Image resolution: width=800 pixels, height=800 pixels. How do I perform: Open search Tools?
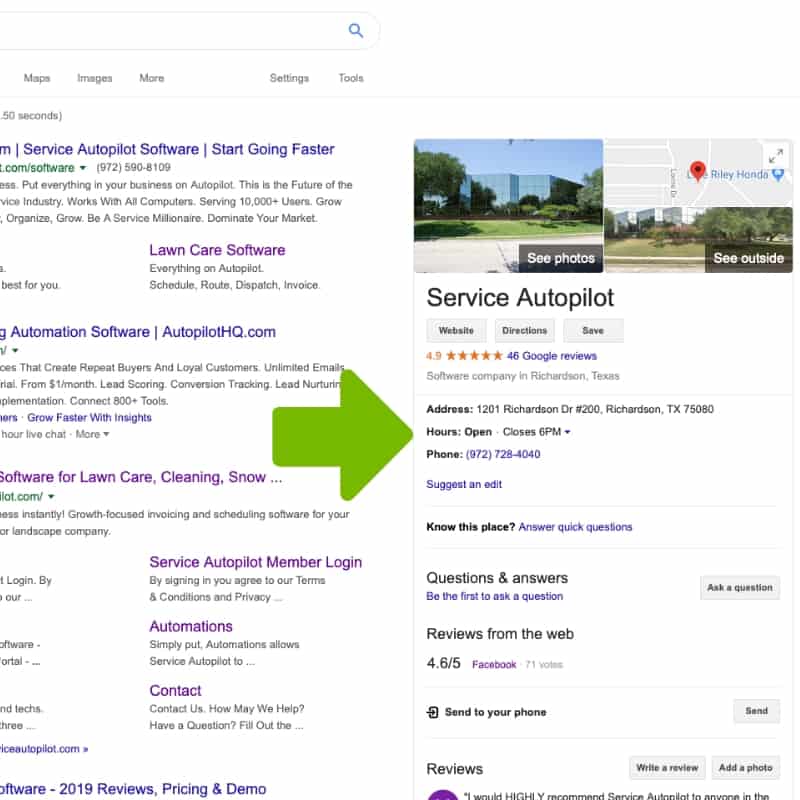351,78
